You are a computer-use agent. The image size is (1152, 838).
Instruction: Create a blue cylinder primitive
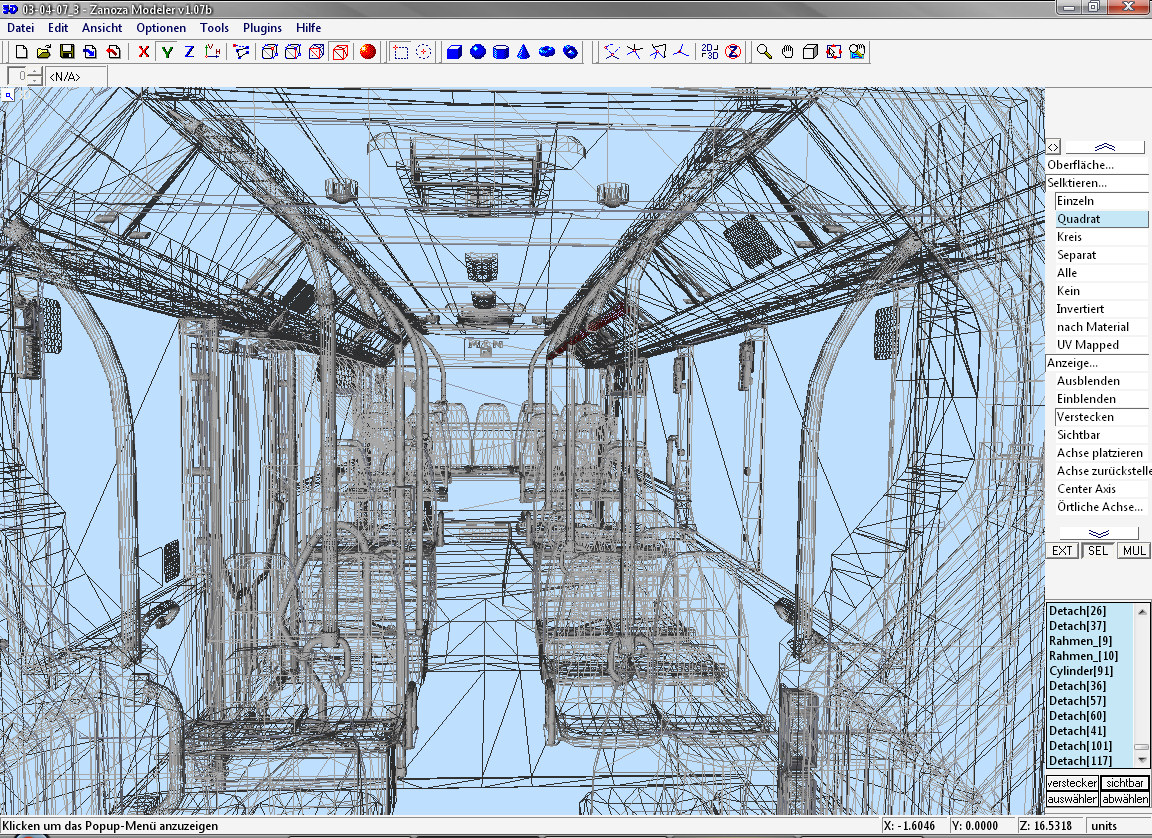tap(500, 51)
